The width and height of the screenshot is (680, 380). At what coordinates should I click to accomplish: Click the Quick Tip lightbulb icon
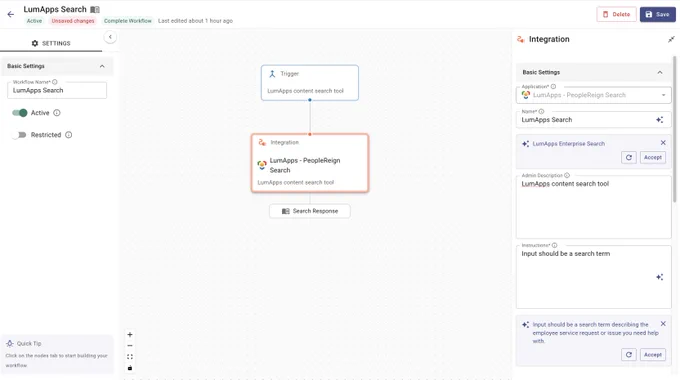coord(10,344)
